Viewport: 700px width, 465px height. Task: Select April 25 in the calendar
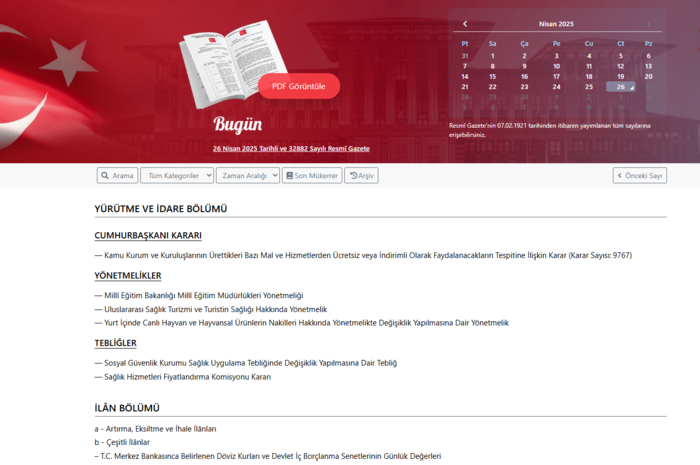tap(589, 87)
